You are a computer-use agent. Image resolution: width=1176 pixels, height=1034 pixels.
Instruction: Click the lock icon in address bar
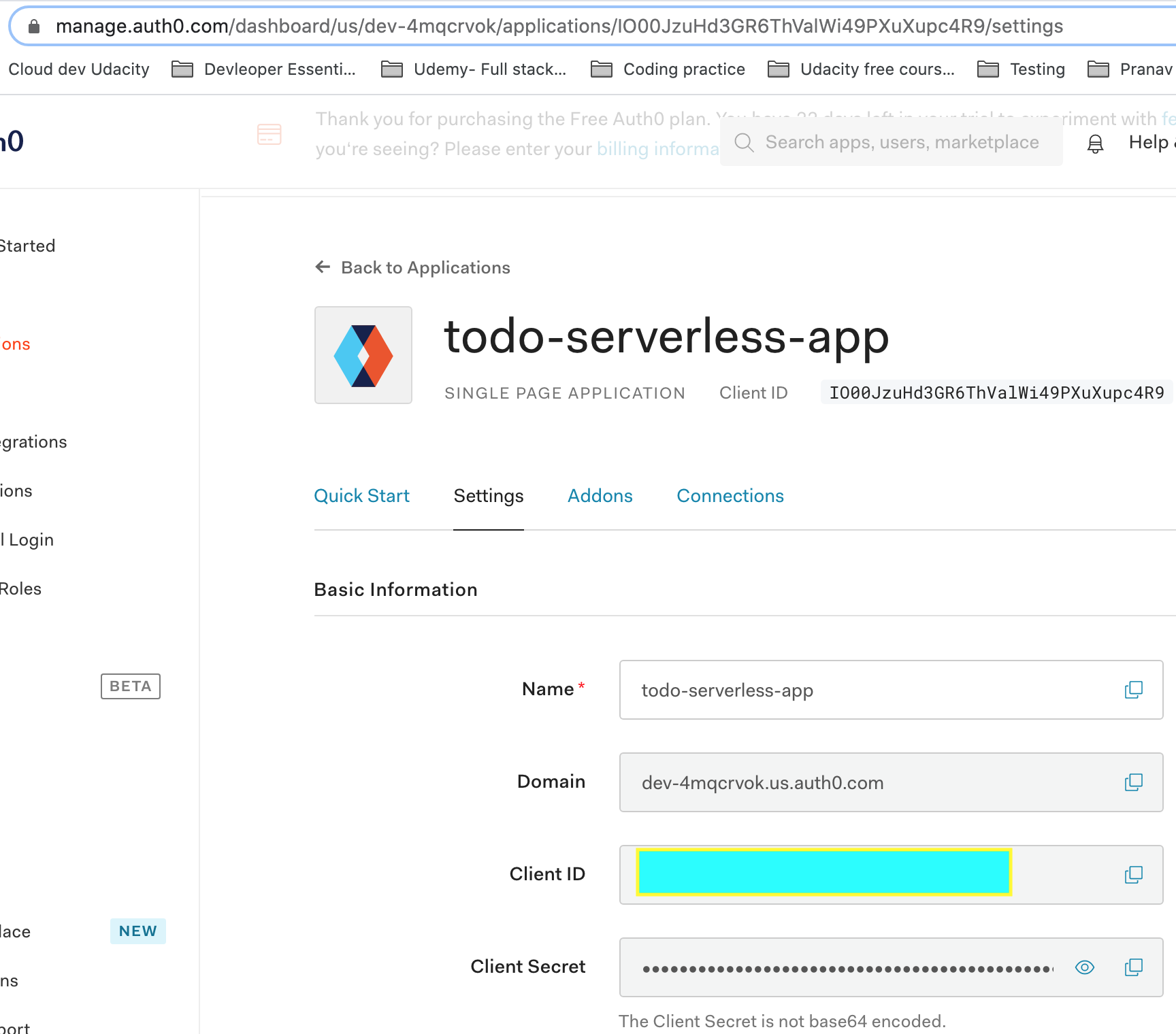point(34,27)
